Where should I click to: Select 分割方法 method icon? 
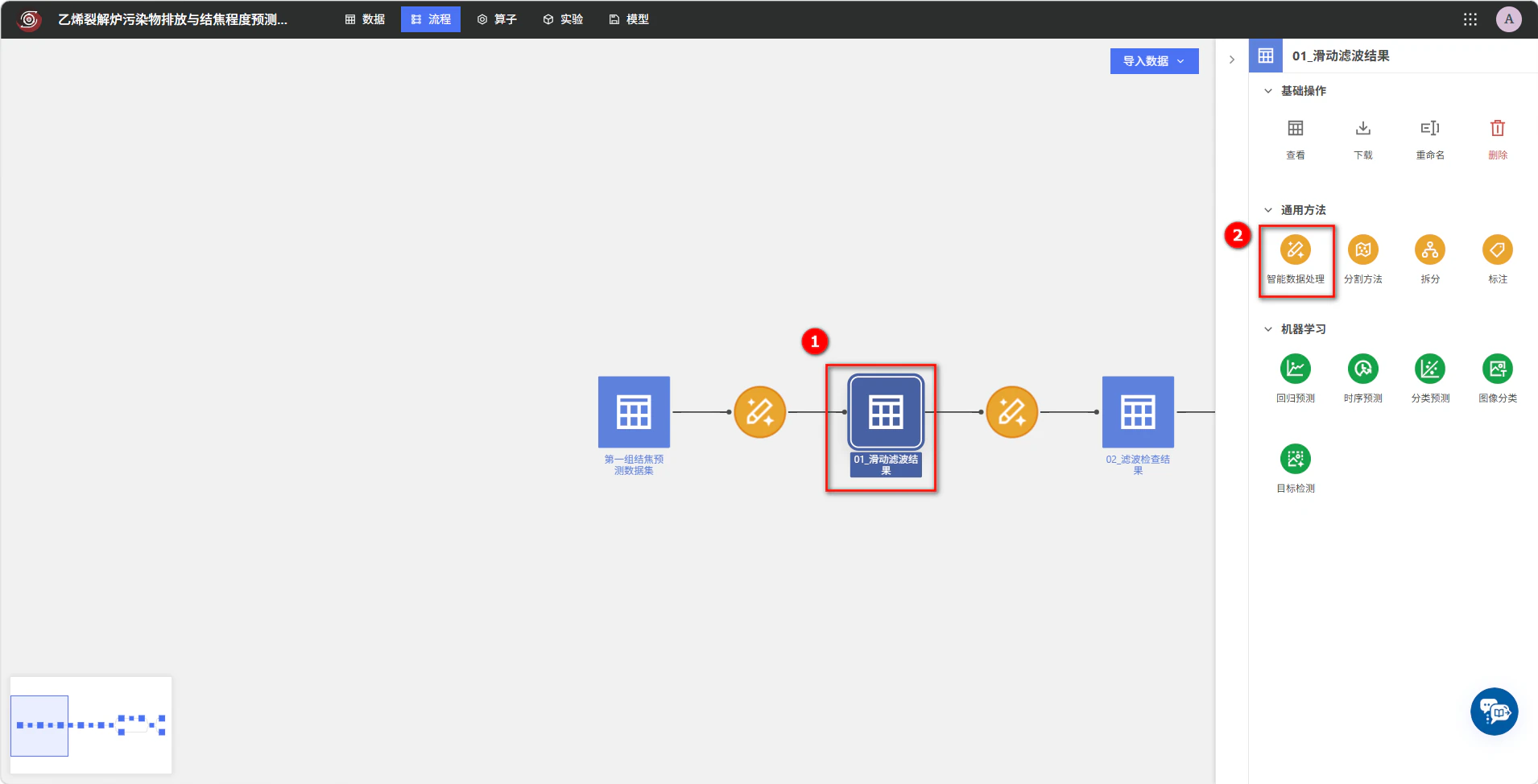[1362, 250]
